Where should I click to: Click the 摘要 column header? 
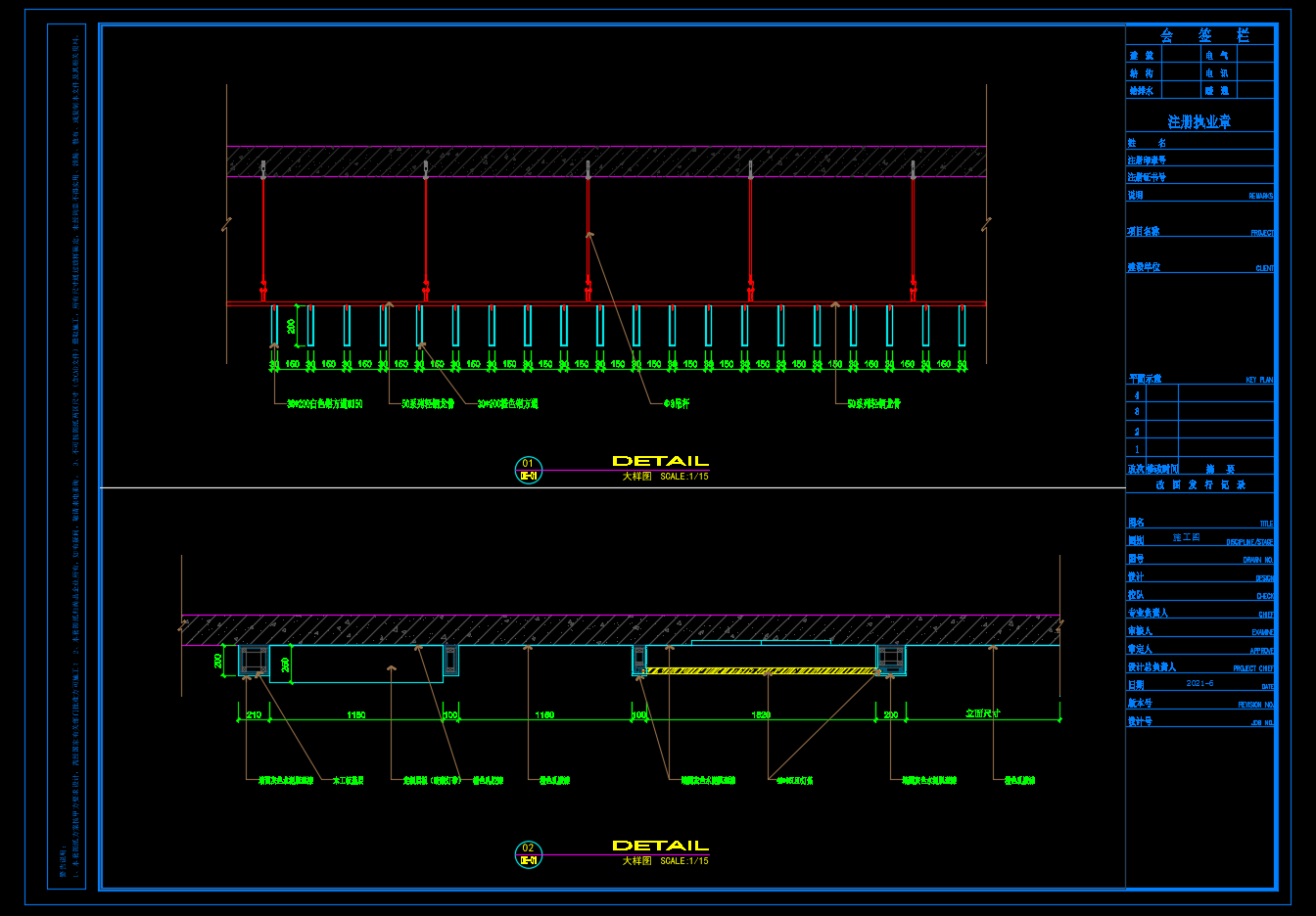coord(1220,470)
